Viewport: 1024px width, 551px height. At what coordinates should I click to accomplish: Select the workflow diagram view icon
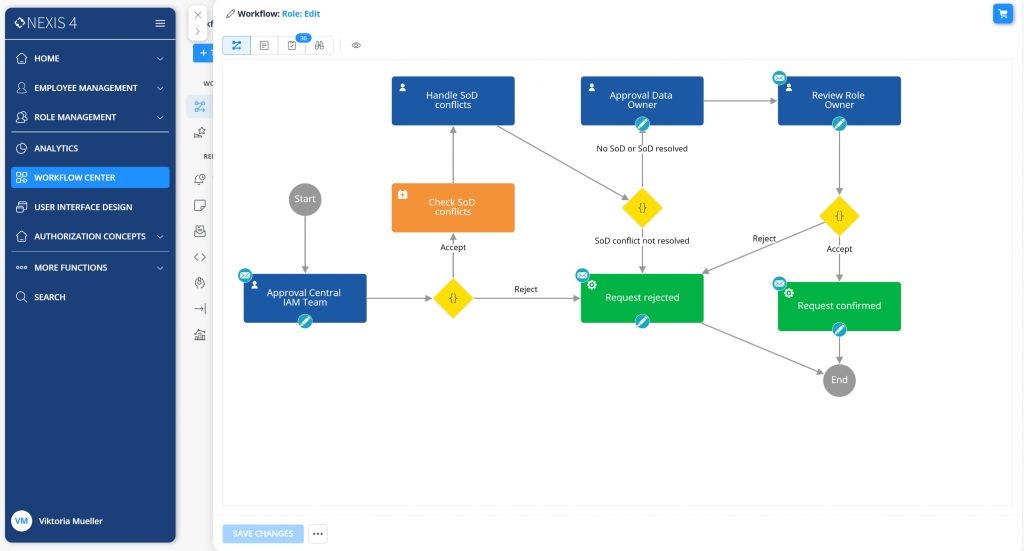point(237,45)
